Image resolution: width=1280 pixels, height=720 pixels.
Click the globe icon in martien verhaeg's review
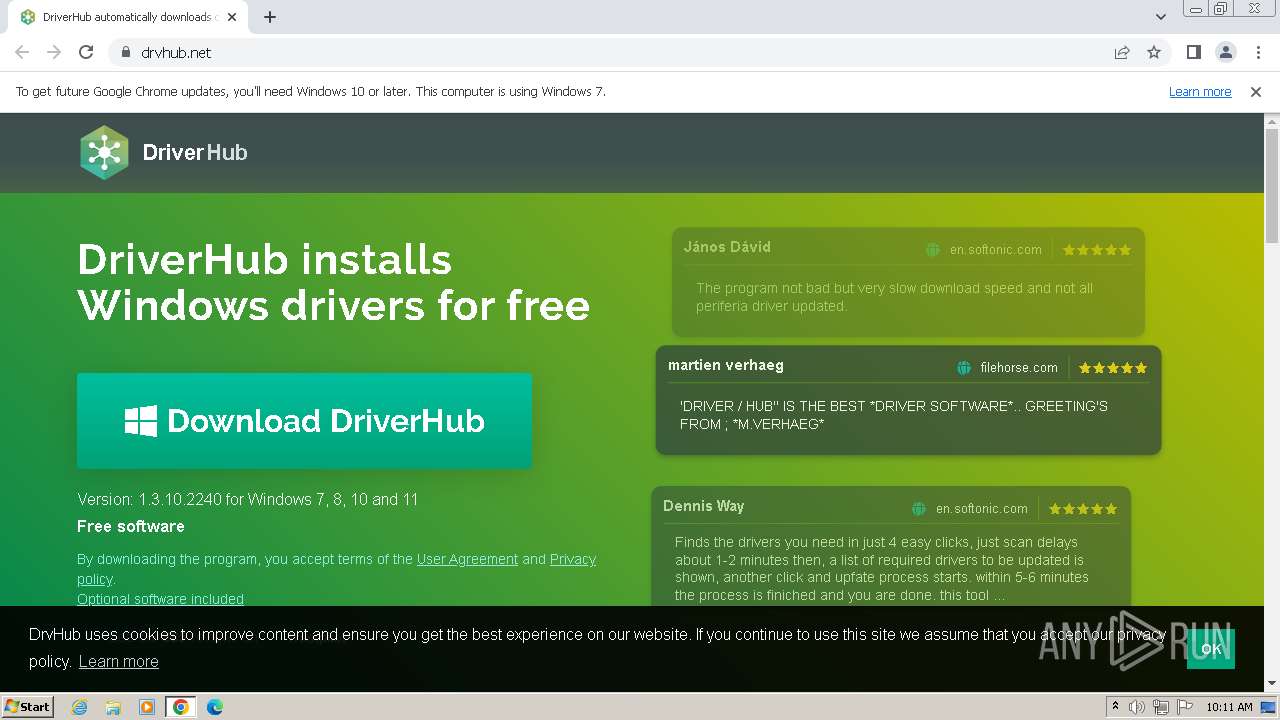click(x=964, y=368)
